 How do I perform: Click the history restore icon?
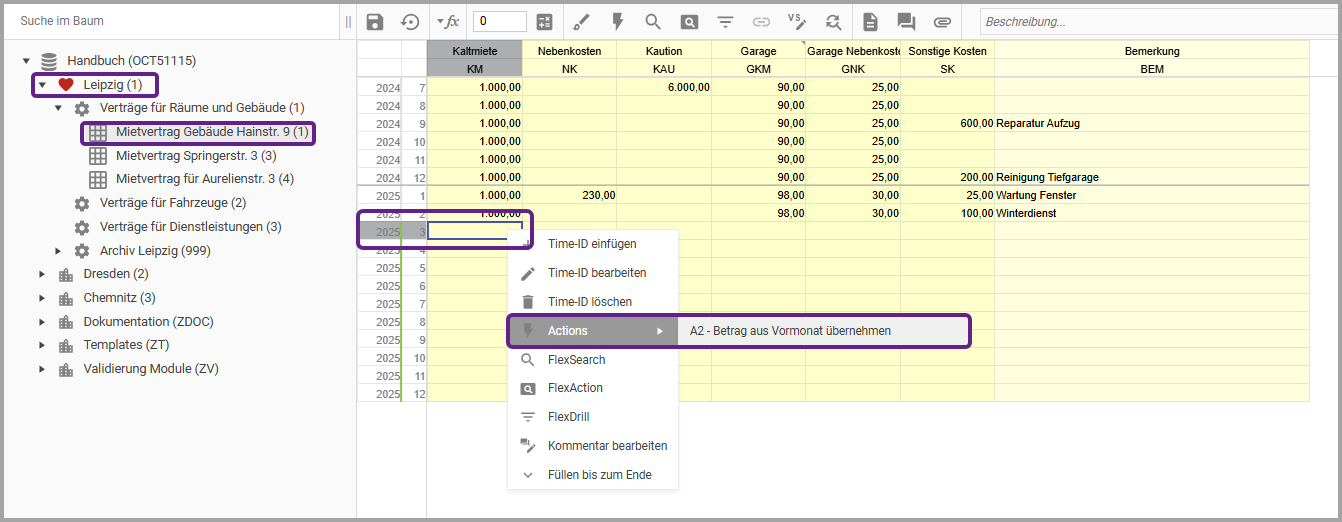(410, 22)
